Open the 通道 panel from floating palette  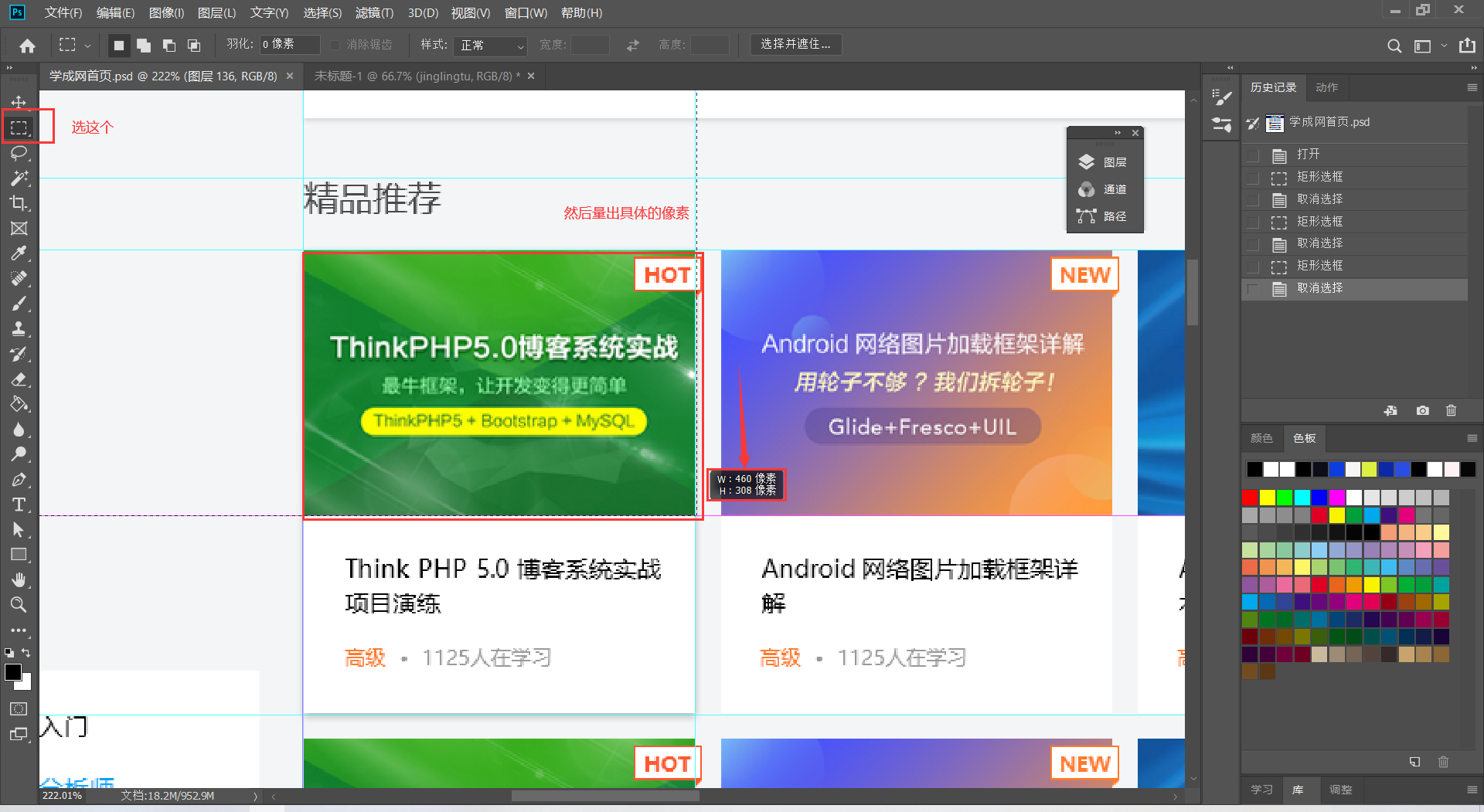click(x=1102, y=189)
